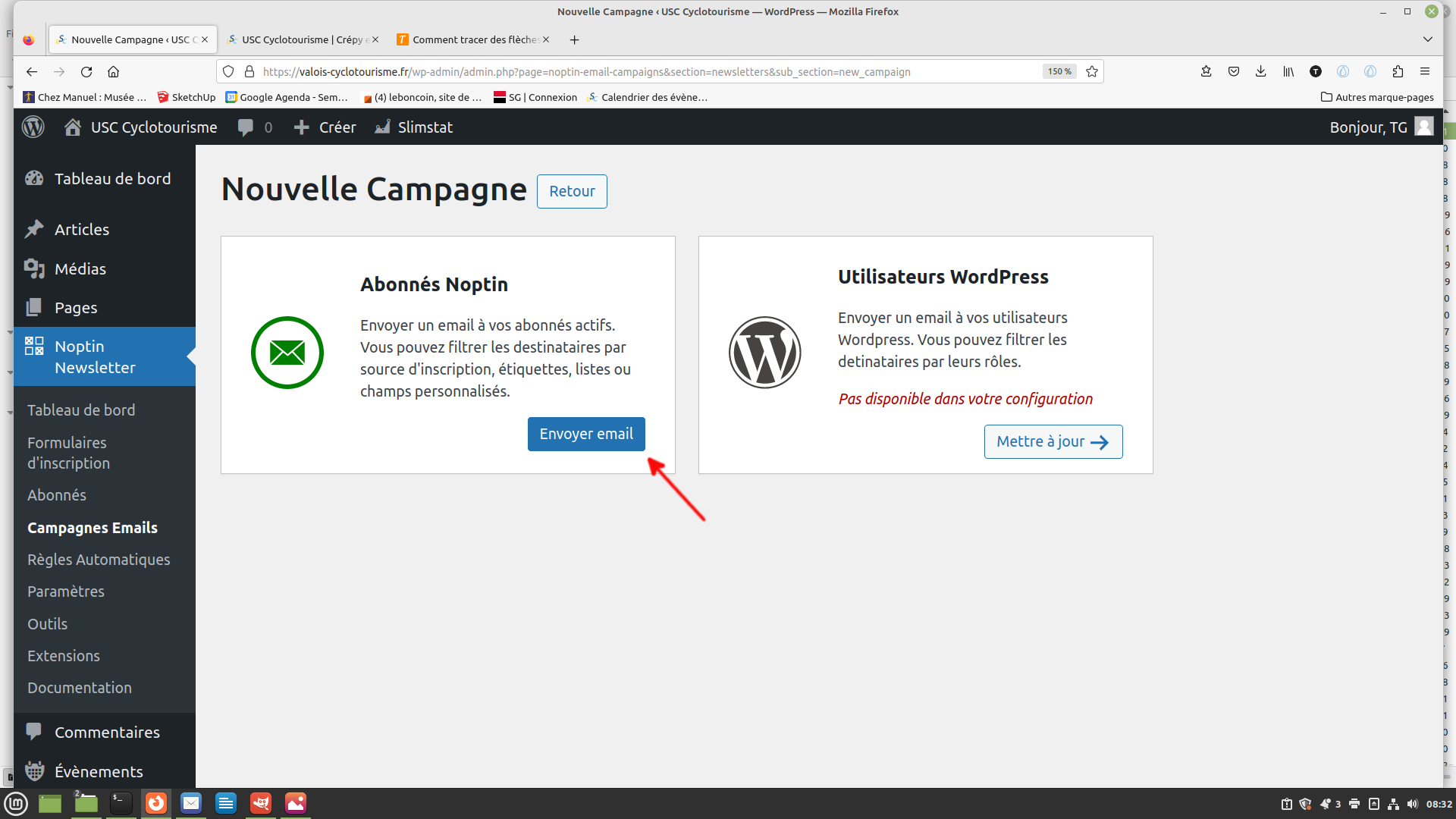The height and width of the screenshot is (819, 1456).
Task: Click the Abonnés Noptin card heading
Action: tap(434, 284)
